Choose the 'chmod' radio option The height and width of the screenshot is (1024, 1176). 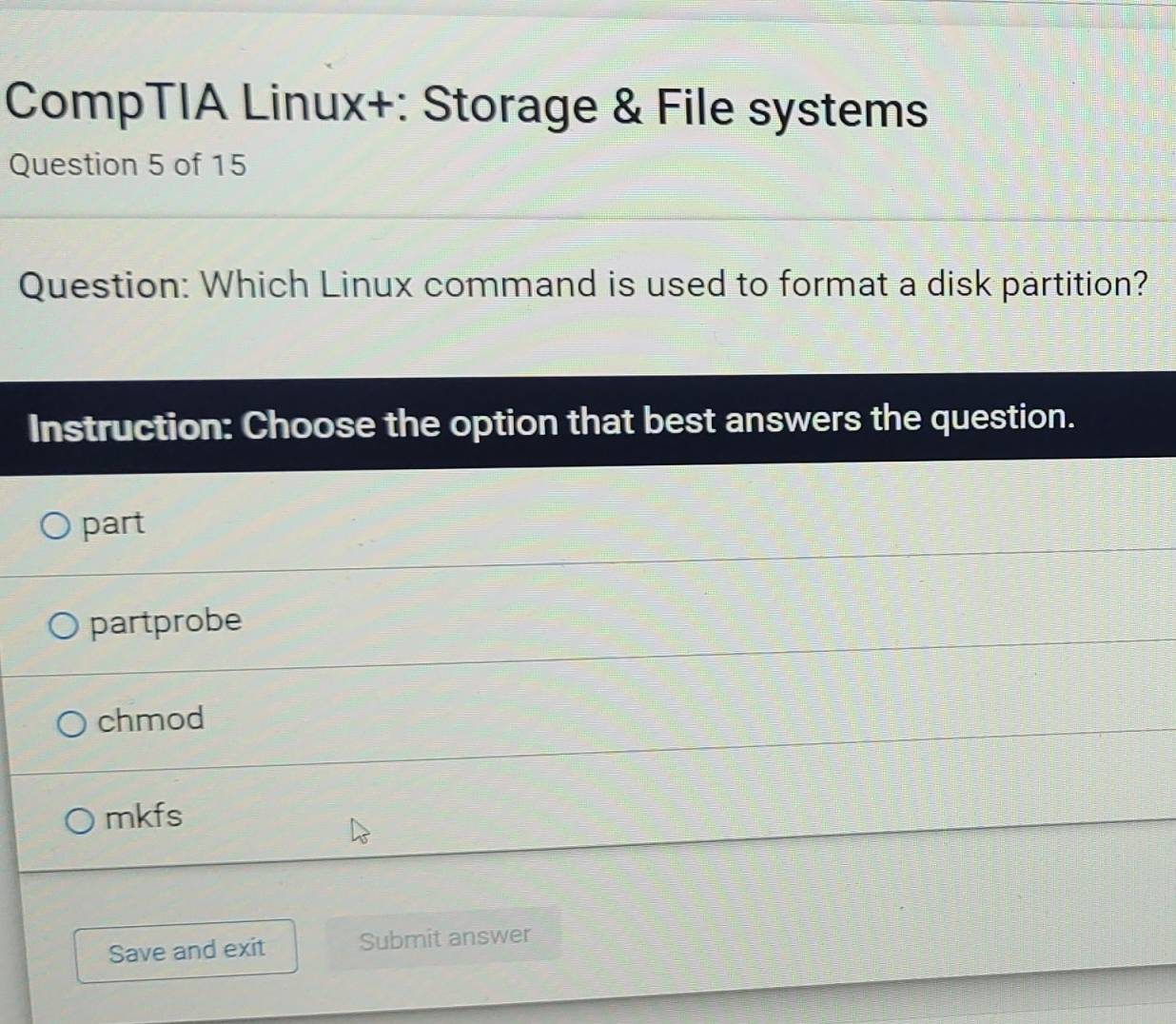coord(71,724)
